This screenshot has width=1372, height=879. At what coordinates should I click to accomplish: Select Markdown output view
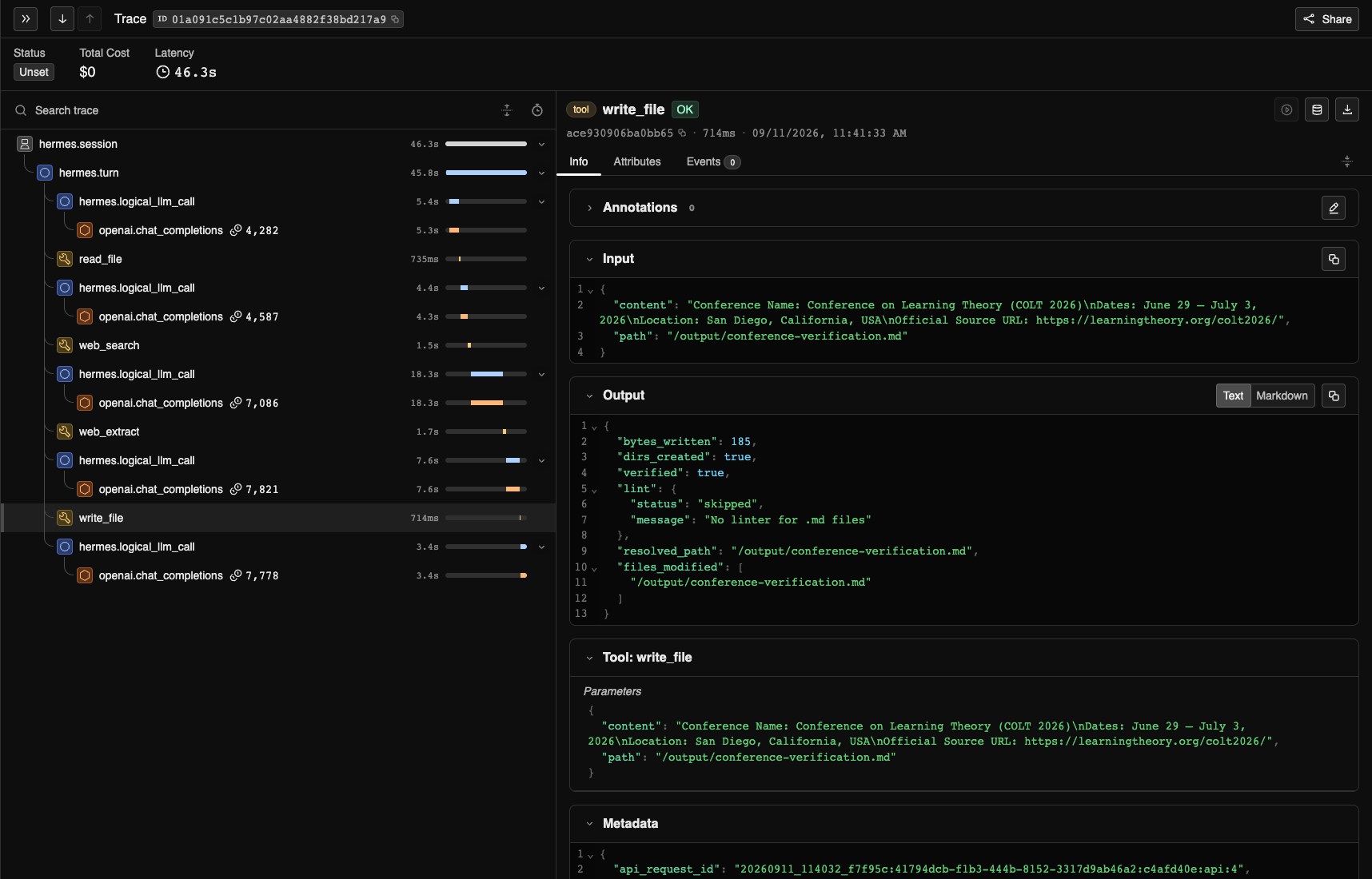(x=1282, y=396)
